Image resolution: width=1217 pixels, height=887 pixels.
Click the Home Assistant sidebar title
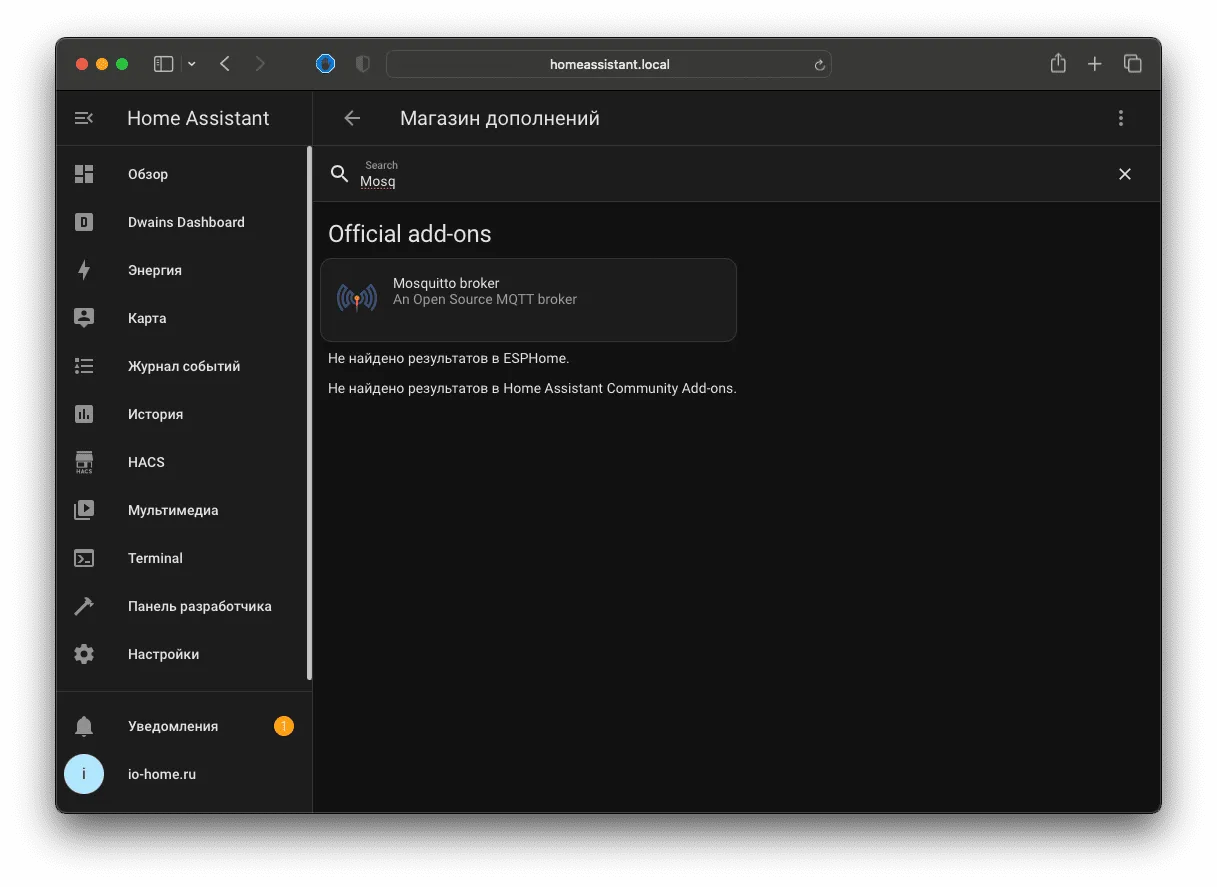[198, 118]
